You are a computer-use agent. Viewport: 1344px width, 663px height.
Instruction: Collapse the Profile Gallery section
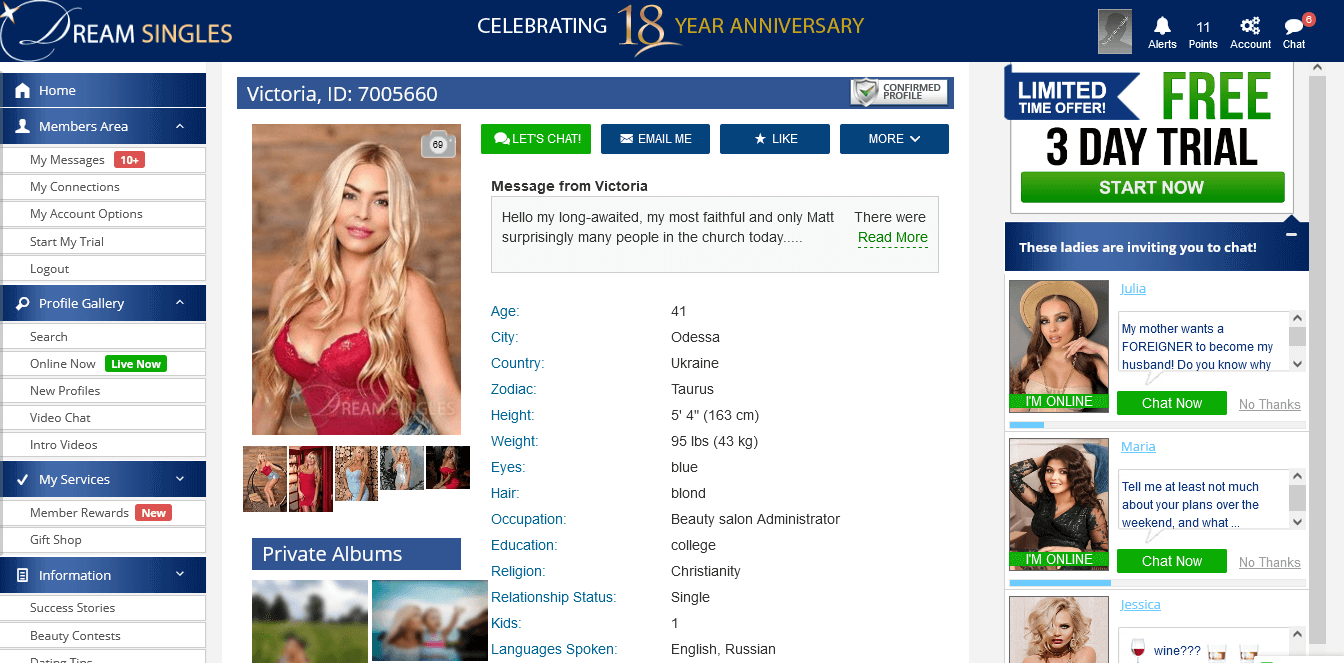point(180,302)
